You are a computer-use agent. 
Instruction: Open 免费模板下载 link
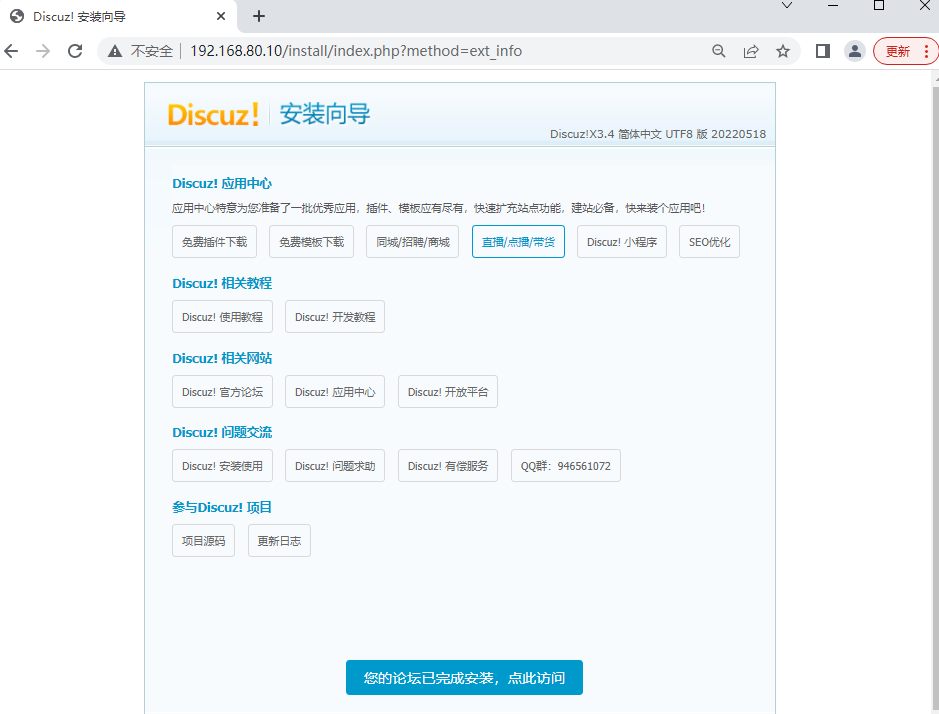coord(311,242)
